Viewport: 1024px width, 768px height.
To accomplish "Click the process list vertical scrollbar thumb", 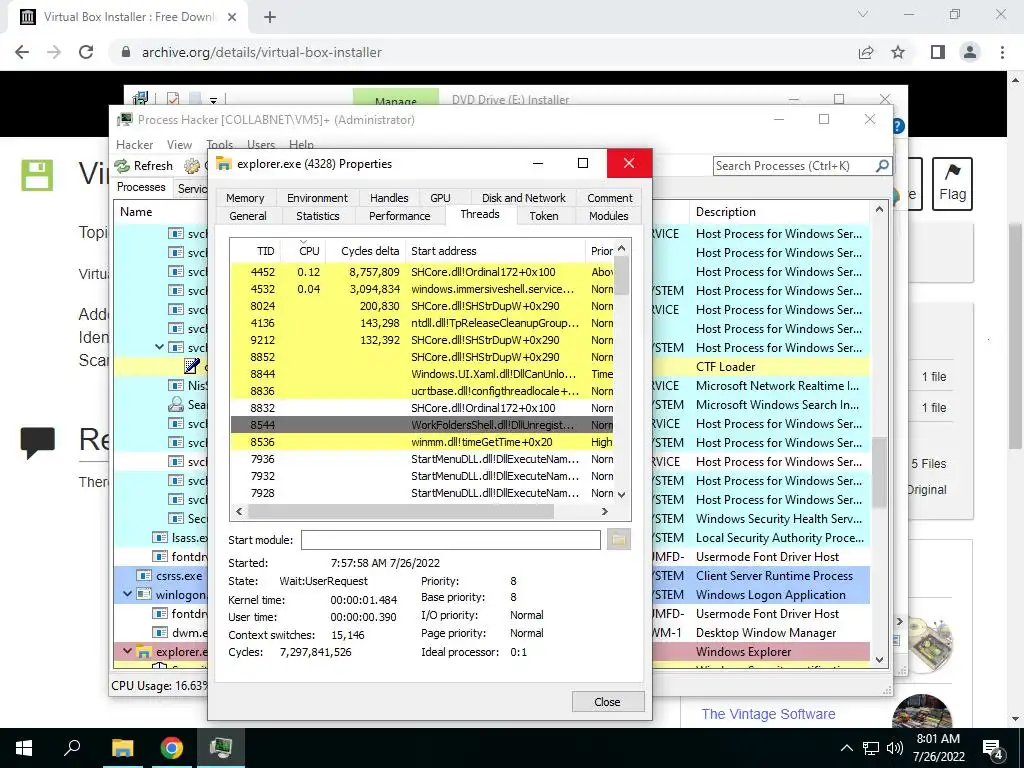I will [879, 472].
